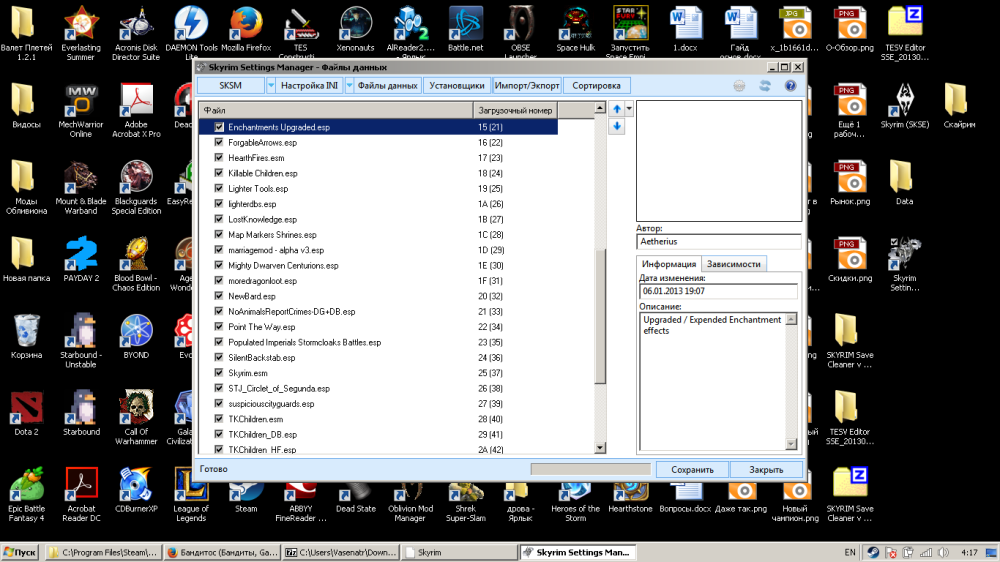Toggle NewBard.esp checkbox

219,296
